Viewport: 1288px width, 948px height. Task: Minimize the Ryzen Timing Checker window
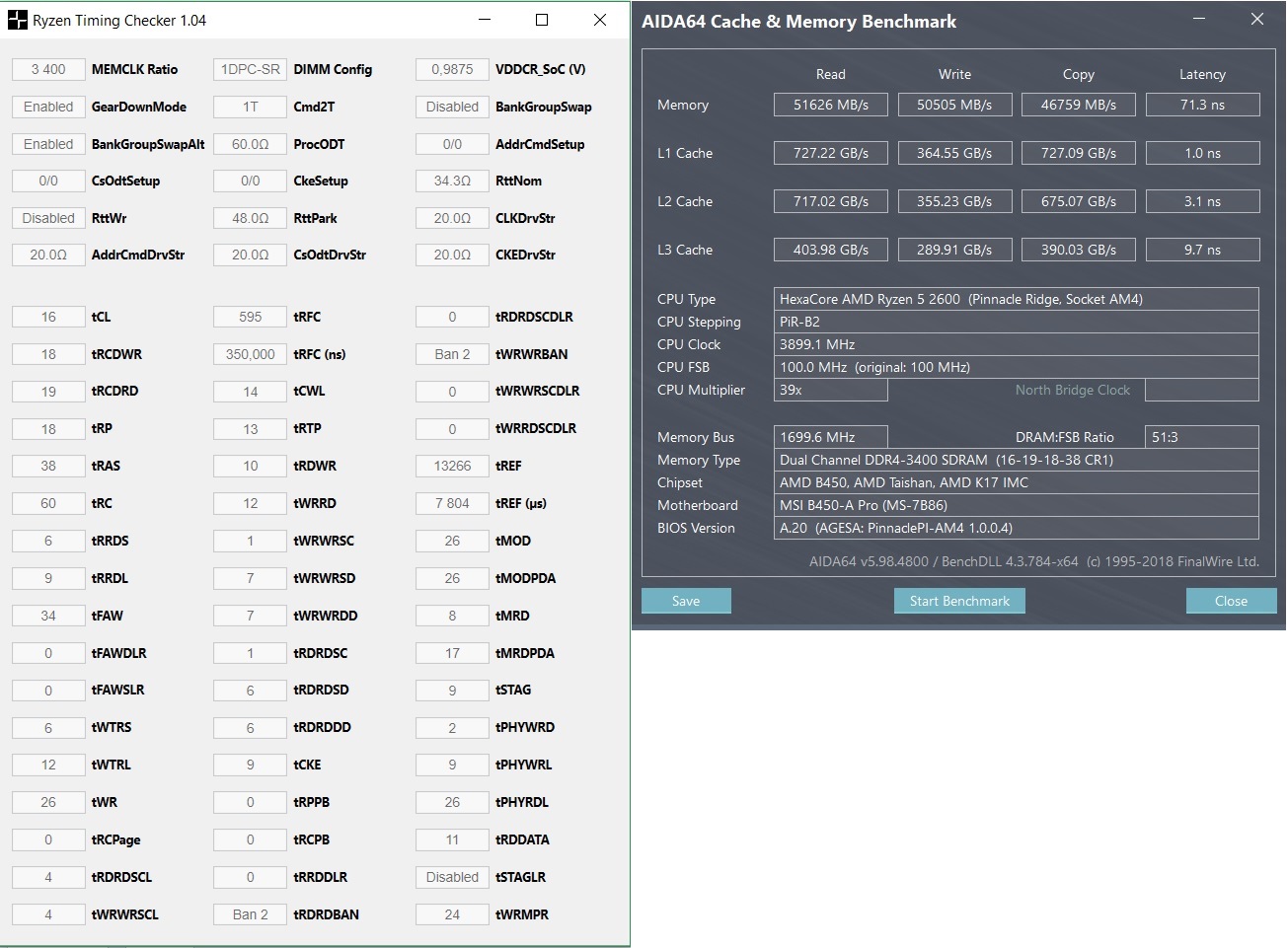tap(485, 20)
